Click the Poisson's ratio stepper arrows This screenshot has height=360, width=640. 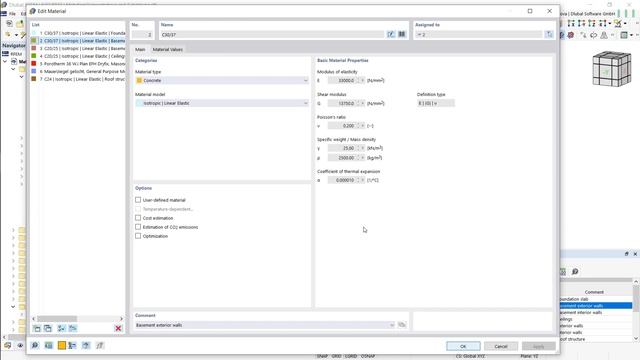coord(359,126)
